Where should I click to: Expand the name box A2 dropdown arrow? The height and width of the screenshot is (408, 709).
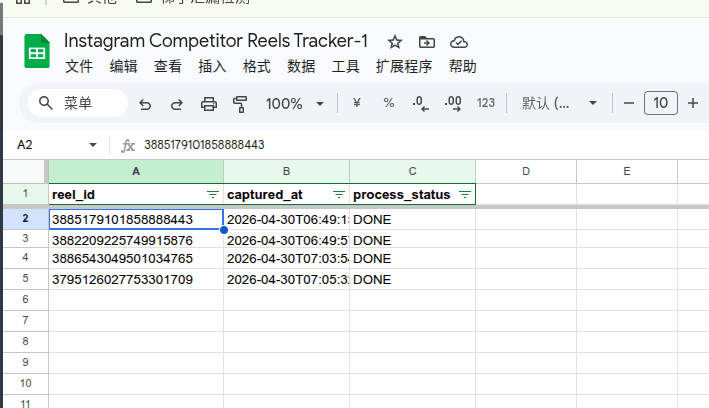(x=93, y=145)
